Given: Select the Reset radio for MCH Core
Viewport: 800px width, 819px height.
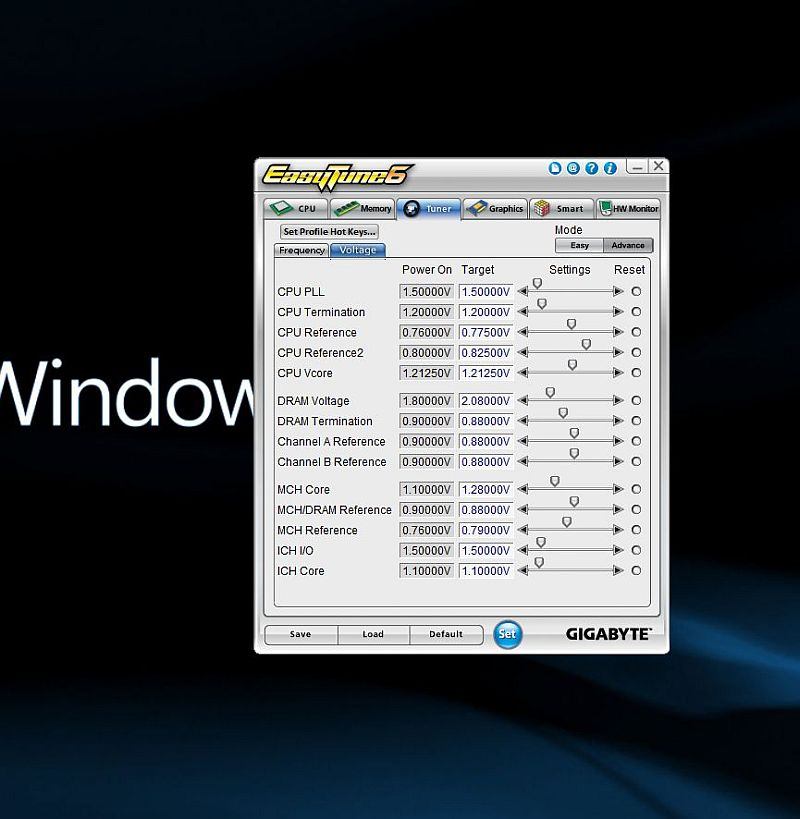Looking at the screenshot, I should 636,489.
